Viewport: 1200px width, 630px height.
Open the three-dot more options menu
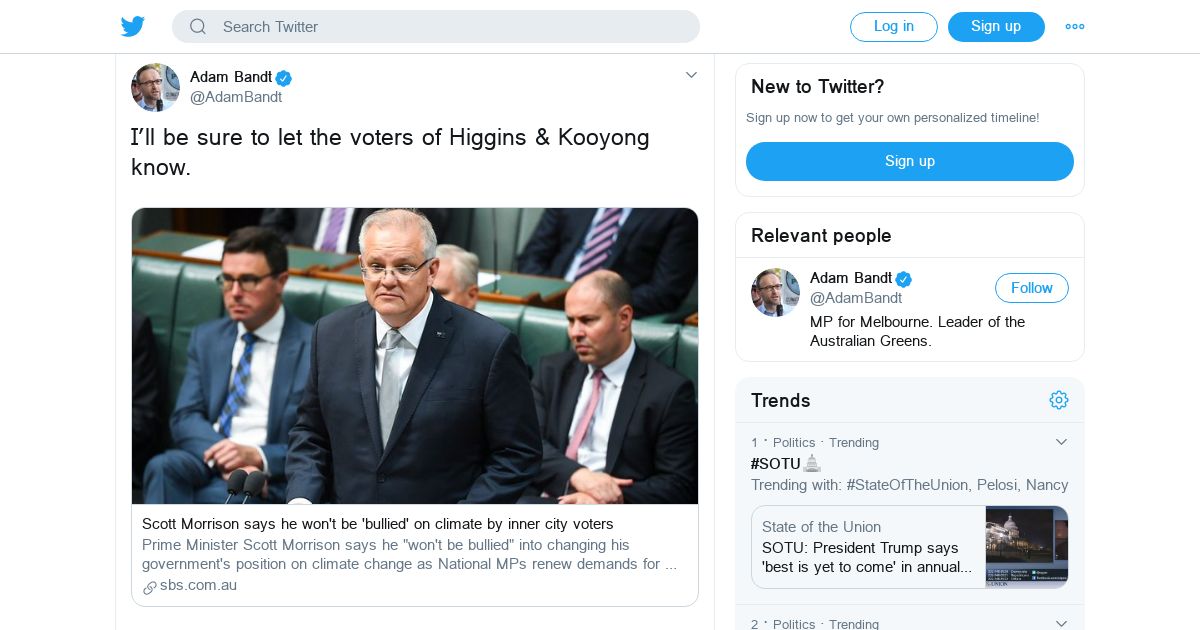coord(1075,27)
